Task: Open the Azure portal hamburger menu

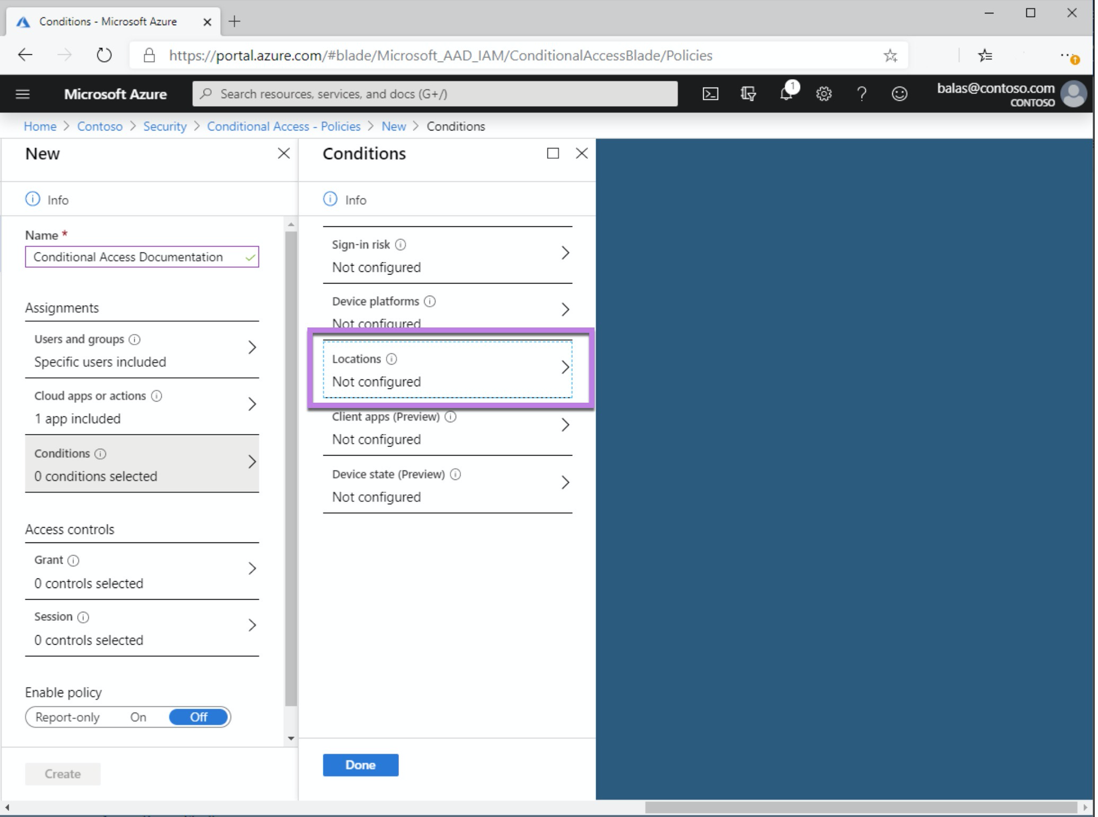Action: pyautogui.click(x=22, y=94)
